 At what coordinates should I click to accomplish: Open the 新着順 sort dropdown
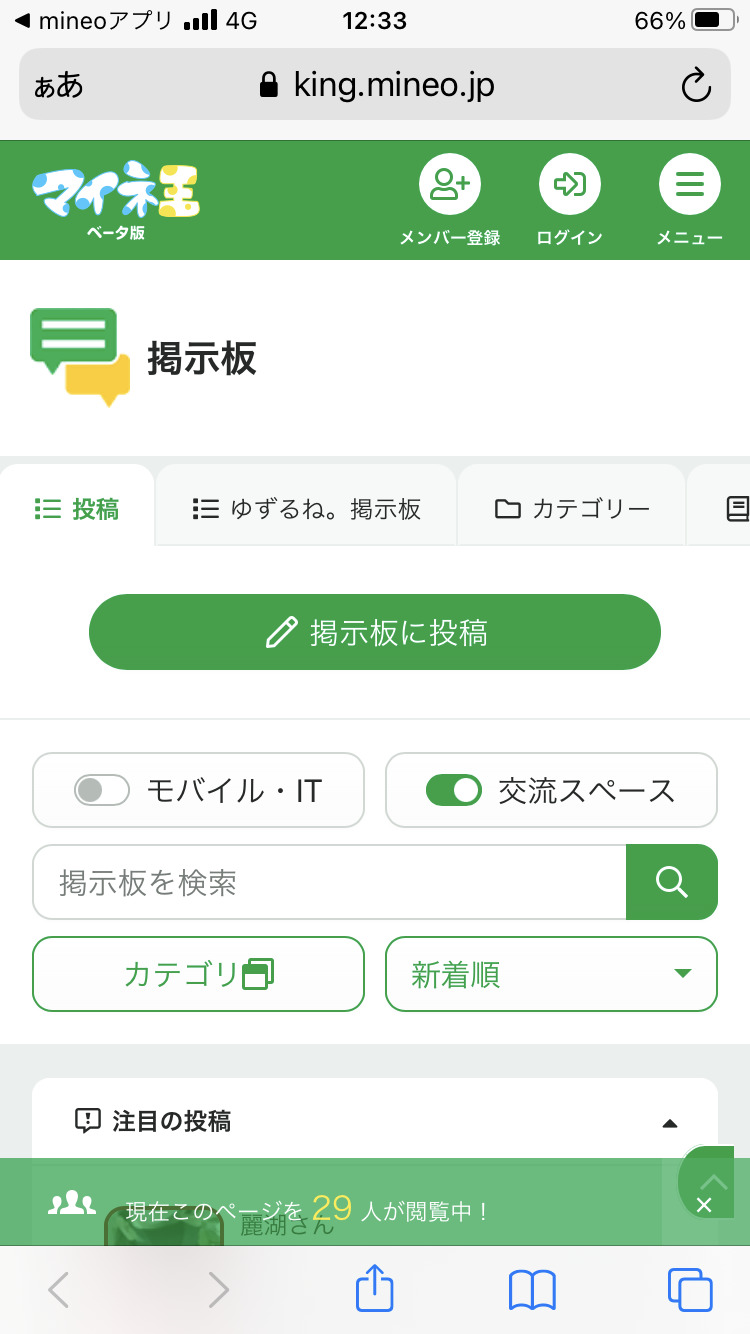point(551,974)
